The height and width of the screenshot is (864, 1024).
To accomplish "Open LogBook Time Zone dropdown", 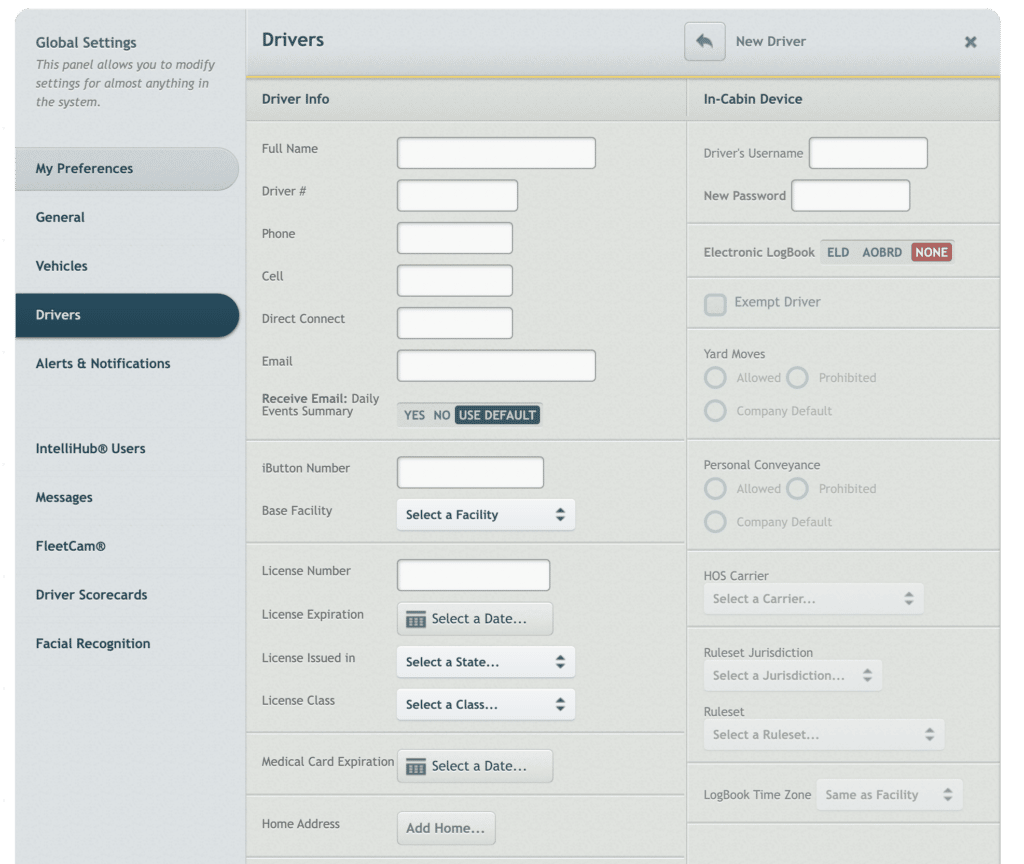I will (x=889, y=795).
